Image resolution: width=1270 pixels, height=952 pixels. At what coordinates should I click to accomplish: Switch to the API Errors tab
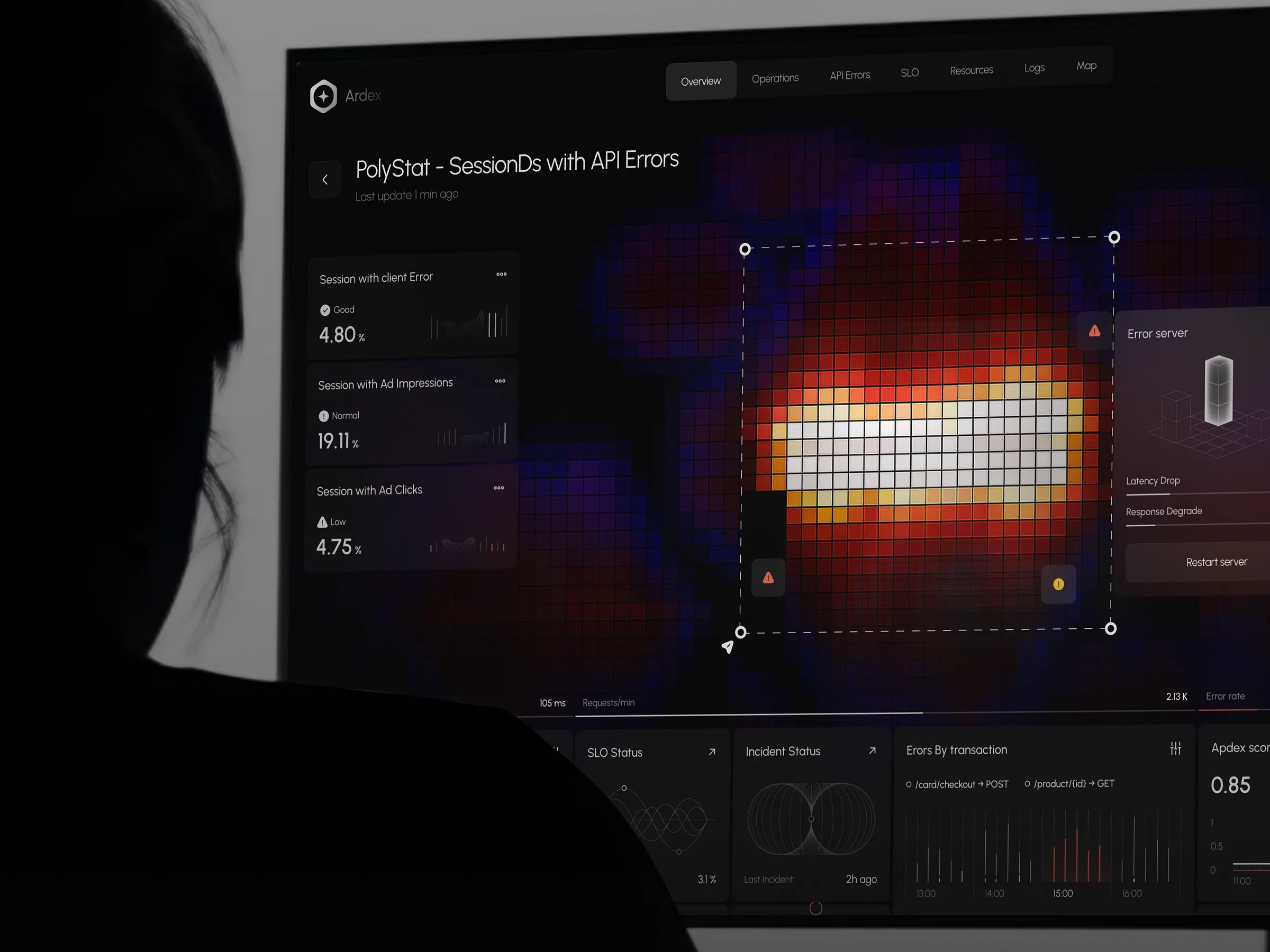coord(849,75)
